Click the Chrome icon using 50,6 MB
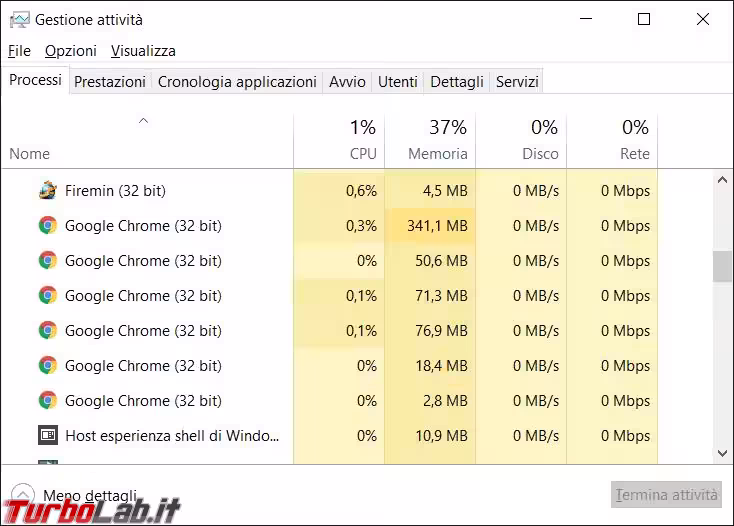 pos(47,261)
